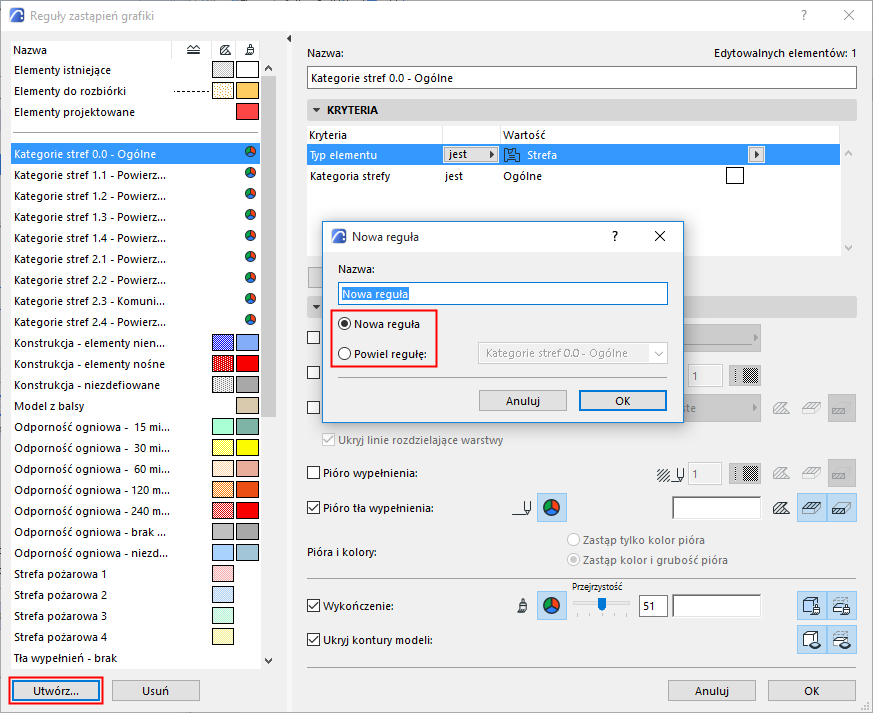Click the line type column header icon
The width and height of the screenshot is (873, 713).
193,50
